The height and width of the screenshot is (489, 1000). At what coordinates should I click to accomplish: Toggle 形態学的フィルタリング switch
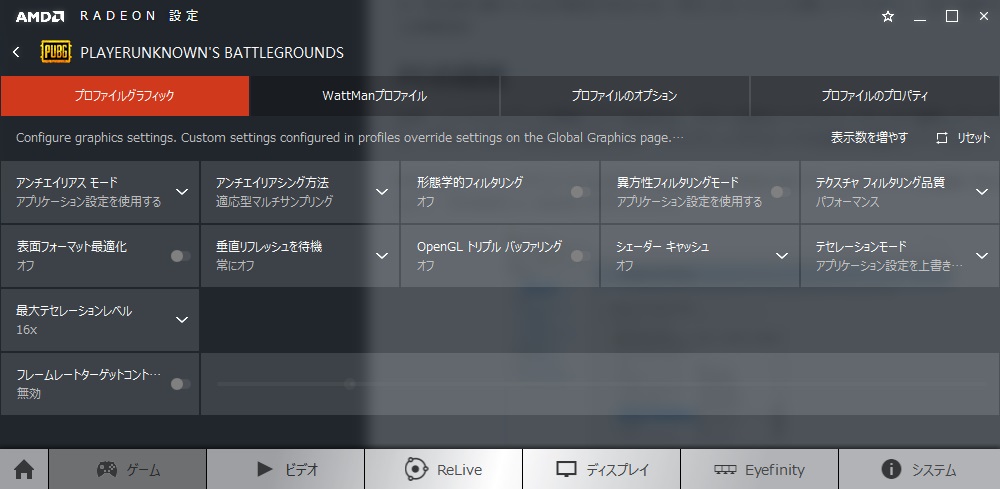pyautogui.click(x=580, y=192)
